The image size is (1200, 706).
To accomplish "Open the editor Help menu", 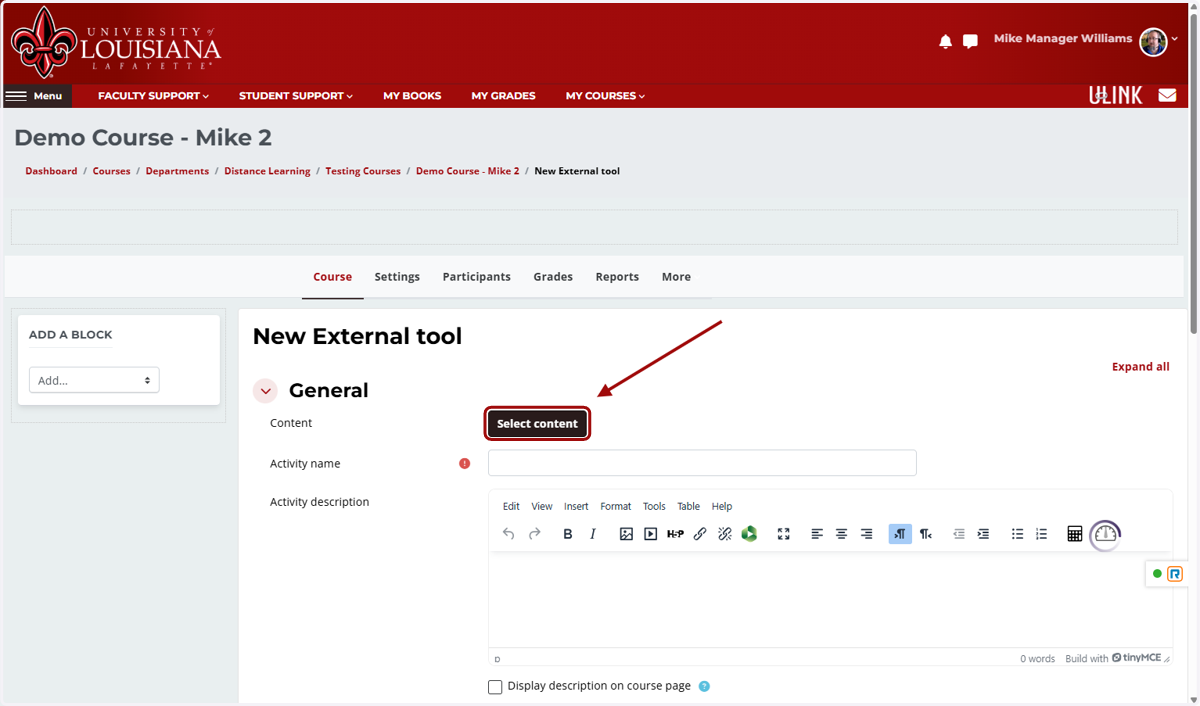I will [x=722, y=506].
